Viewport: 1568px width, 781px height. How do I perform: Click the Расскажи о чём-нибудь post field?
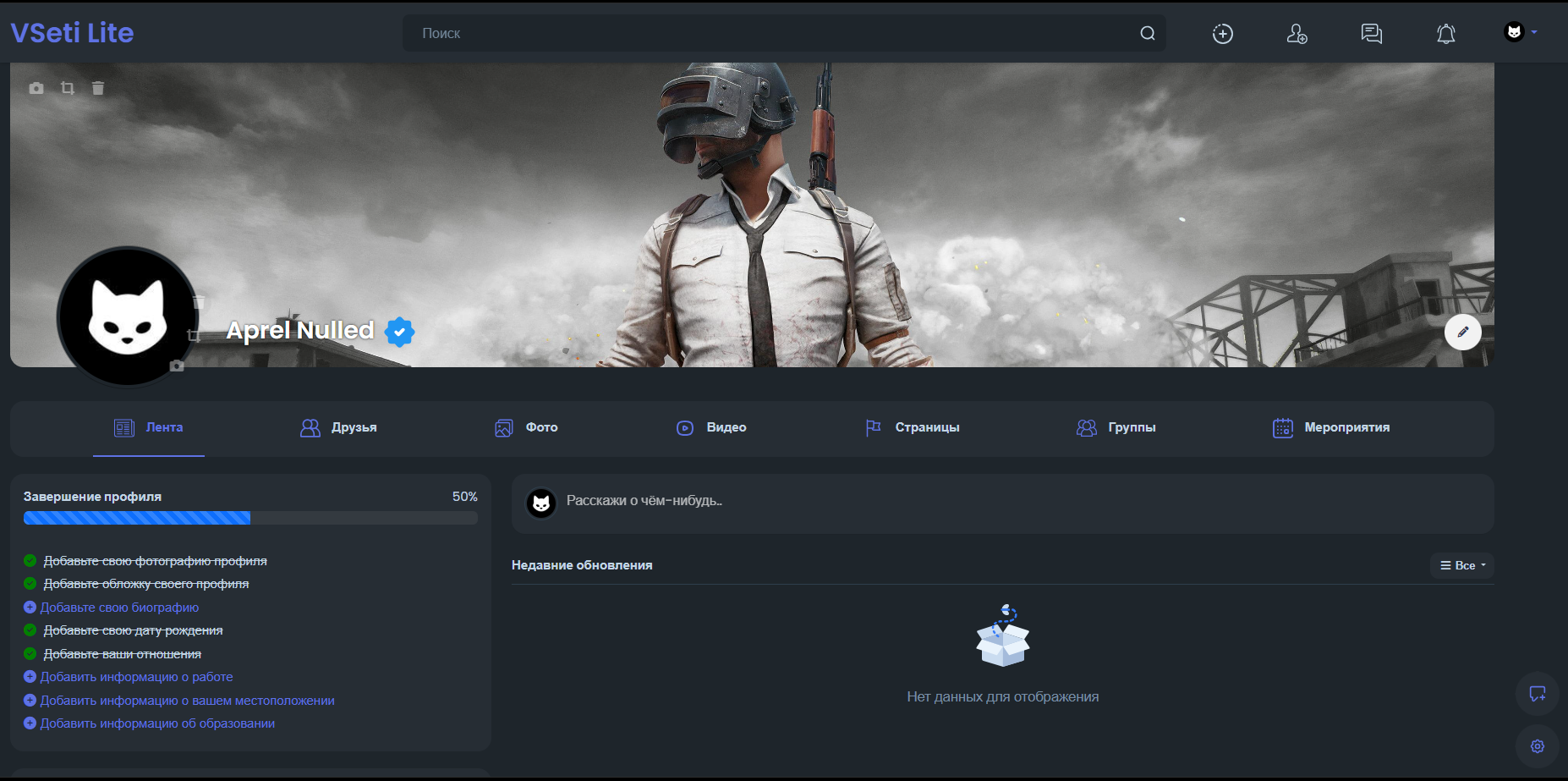[1003, 503]
